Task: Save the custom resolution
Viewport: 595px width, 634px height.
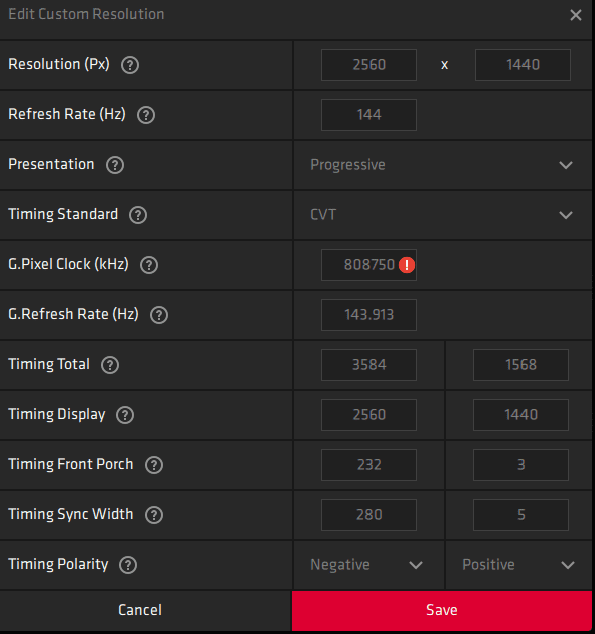Action: 442,611
